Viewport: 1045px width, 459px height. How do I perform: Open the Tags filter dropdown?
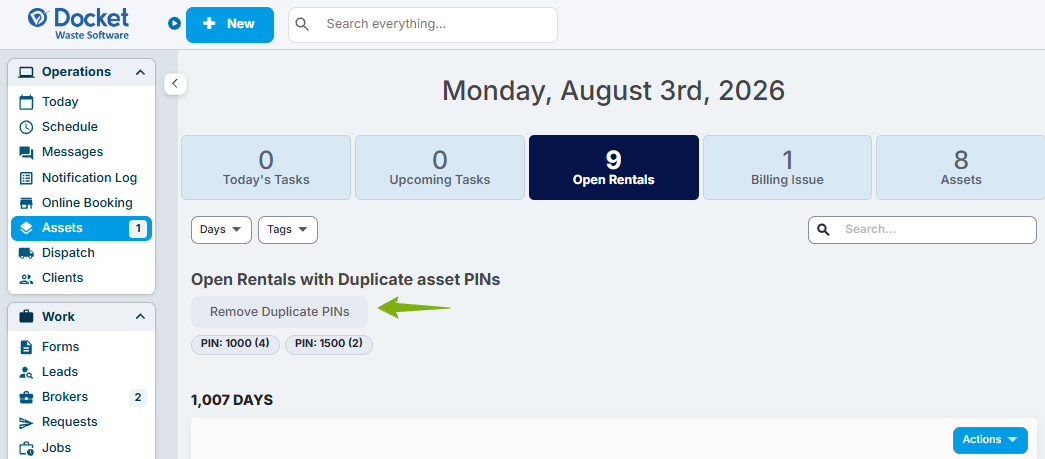pyautogui.click(x=288, y=230)
